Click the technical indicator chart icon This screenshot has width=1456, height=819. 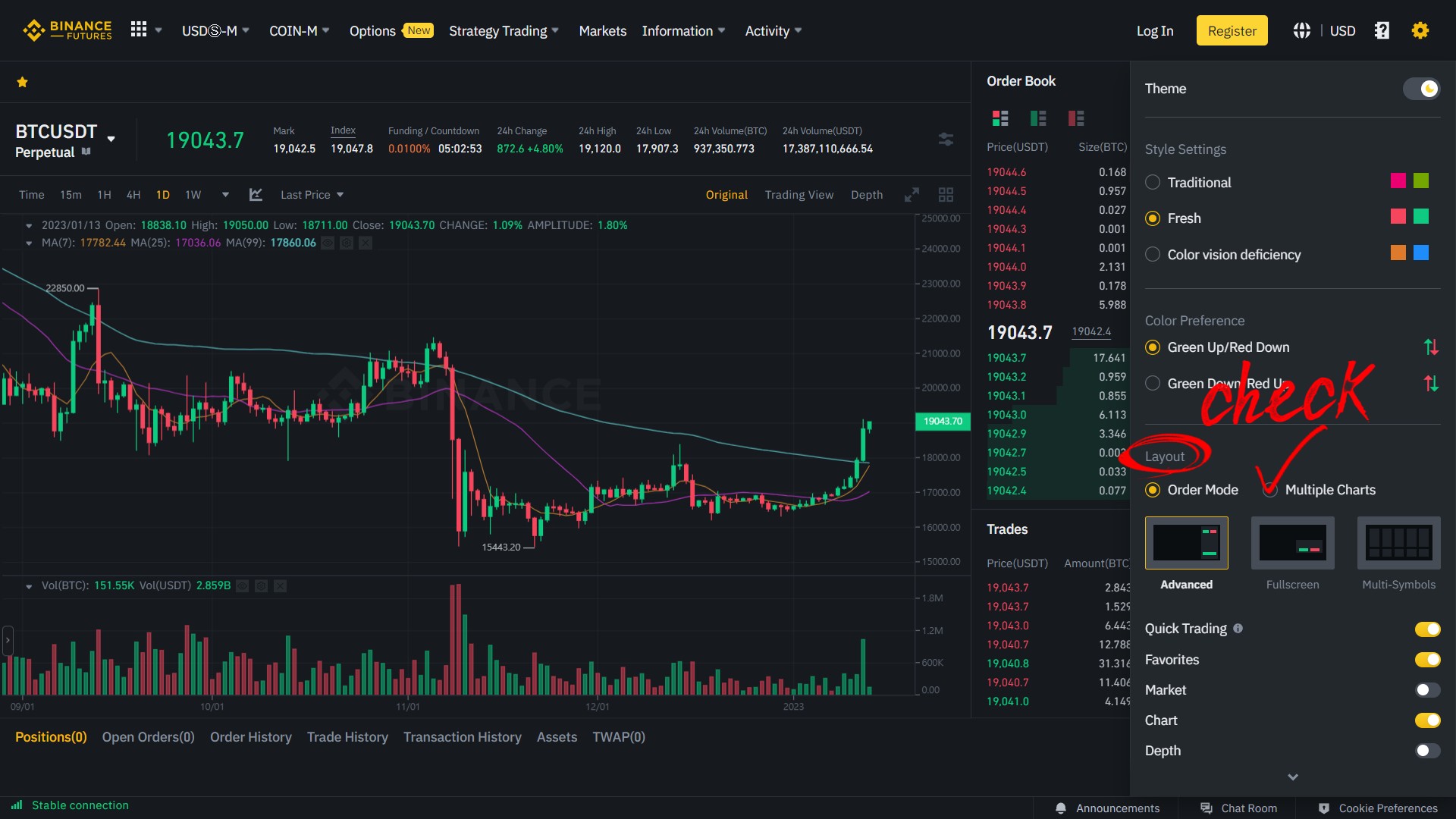coord(256,195)
